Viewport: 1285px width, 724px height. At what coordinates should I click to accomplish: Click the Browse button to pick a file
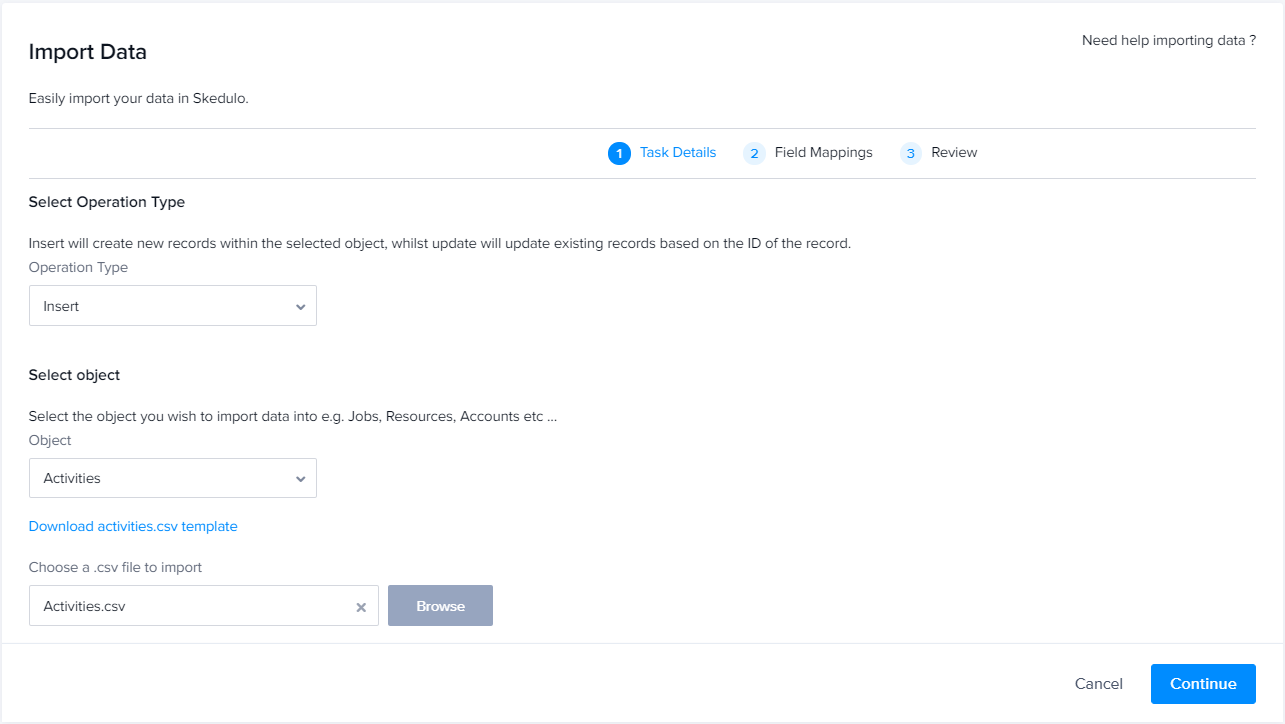coord(440,605)
